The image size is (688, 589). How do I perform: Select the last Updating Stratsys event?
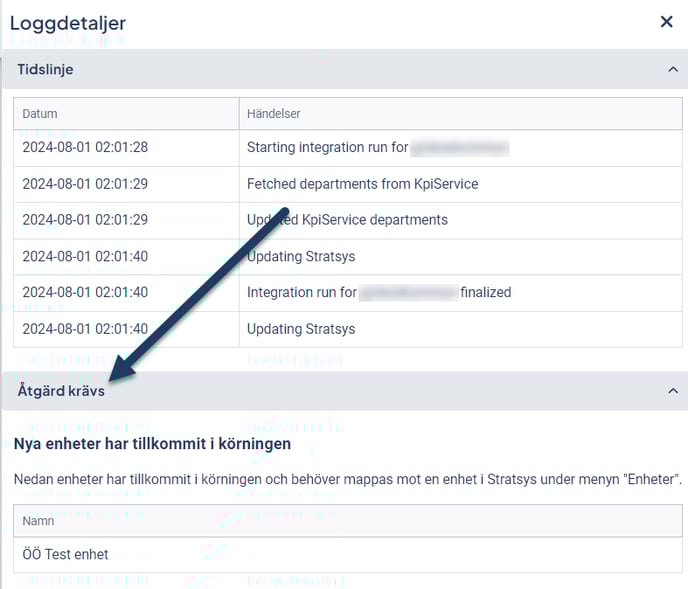(x=301, y=329)
